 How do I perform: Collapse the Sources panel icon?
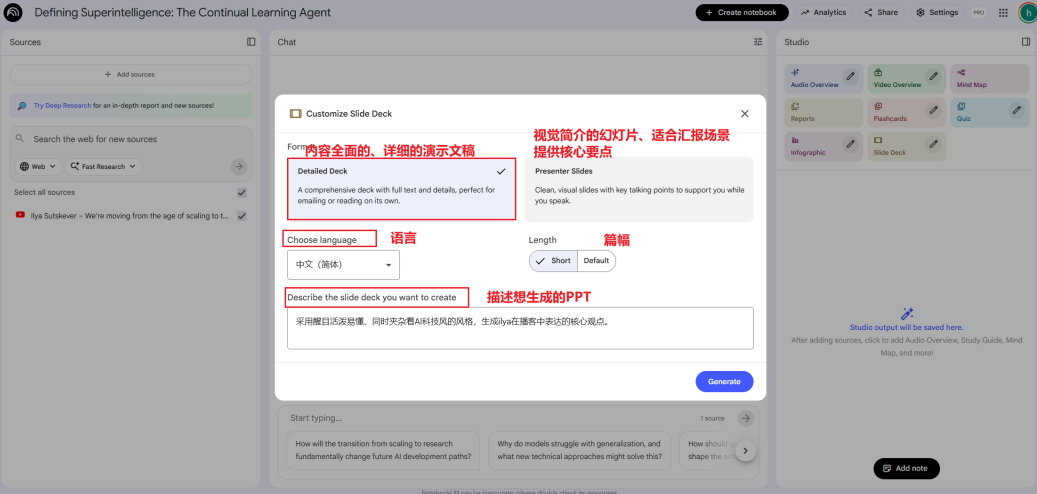point(251,42)
